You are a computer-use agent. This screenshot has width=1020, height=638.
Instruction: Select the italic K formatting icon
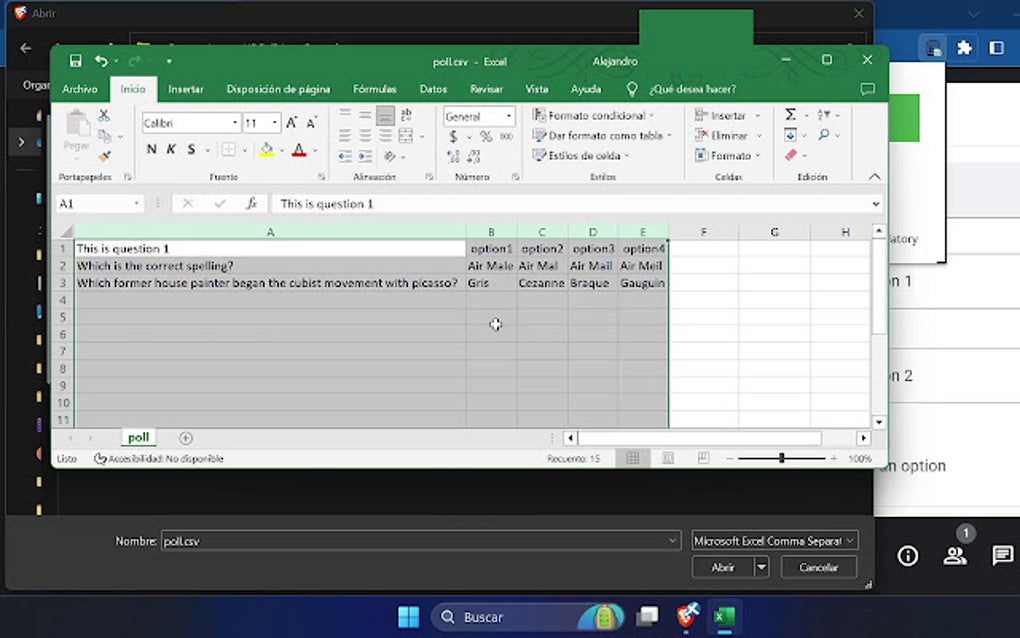pos(170,149)
